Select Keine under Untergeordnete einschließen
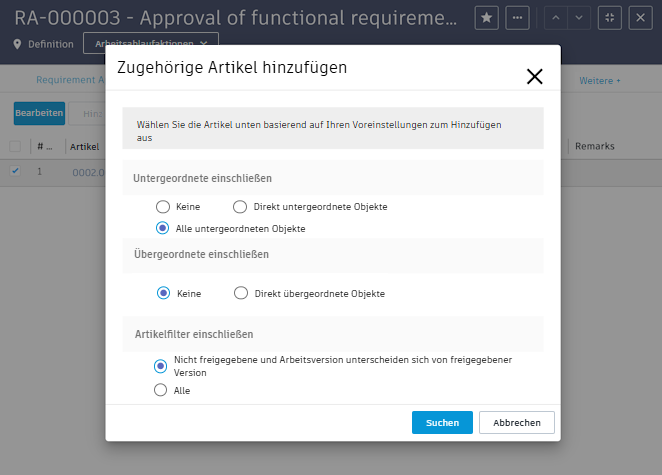The height and width of the screenshot is (475, 662). pyautogui.click(x=163, y=207)
